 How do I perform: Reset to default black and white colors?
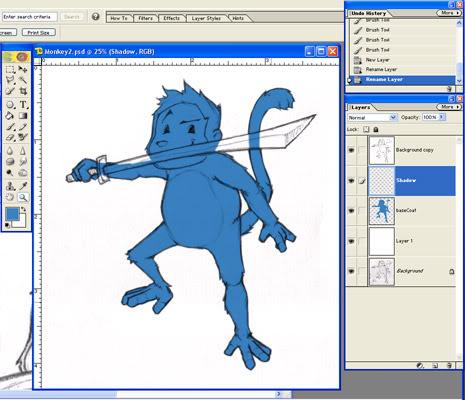tap(7, 226)
